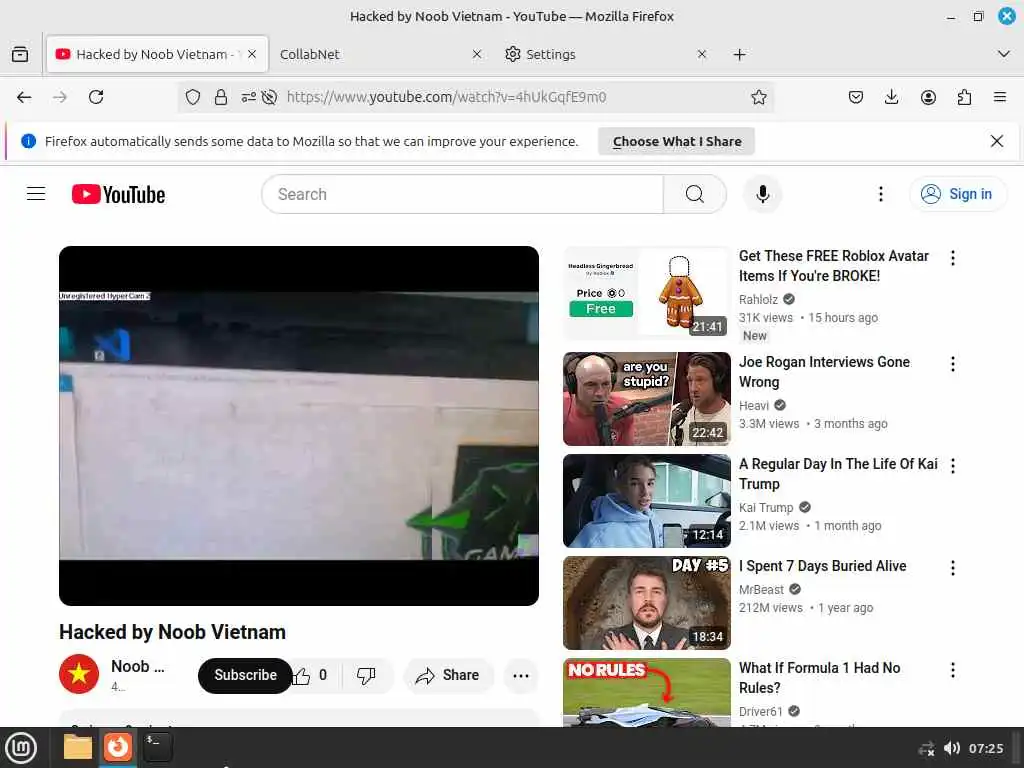Open the Pocket save icon
The height and width of the screenshot is (768, 1024).
[x=856, y=97]
